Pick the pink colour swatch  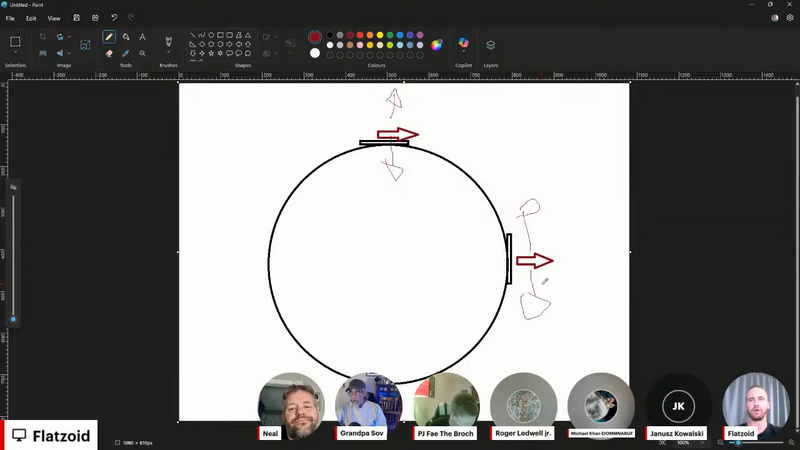point(360,45)
